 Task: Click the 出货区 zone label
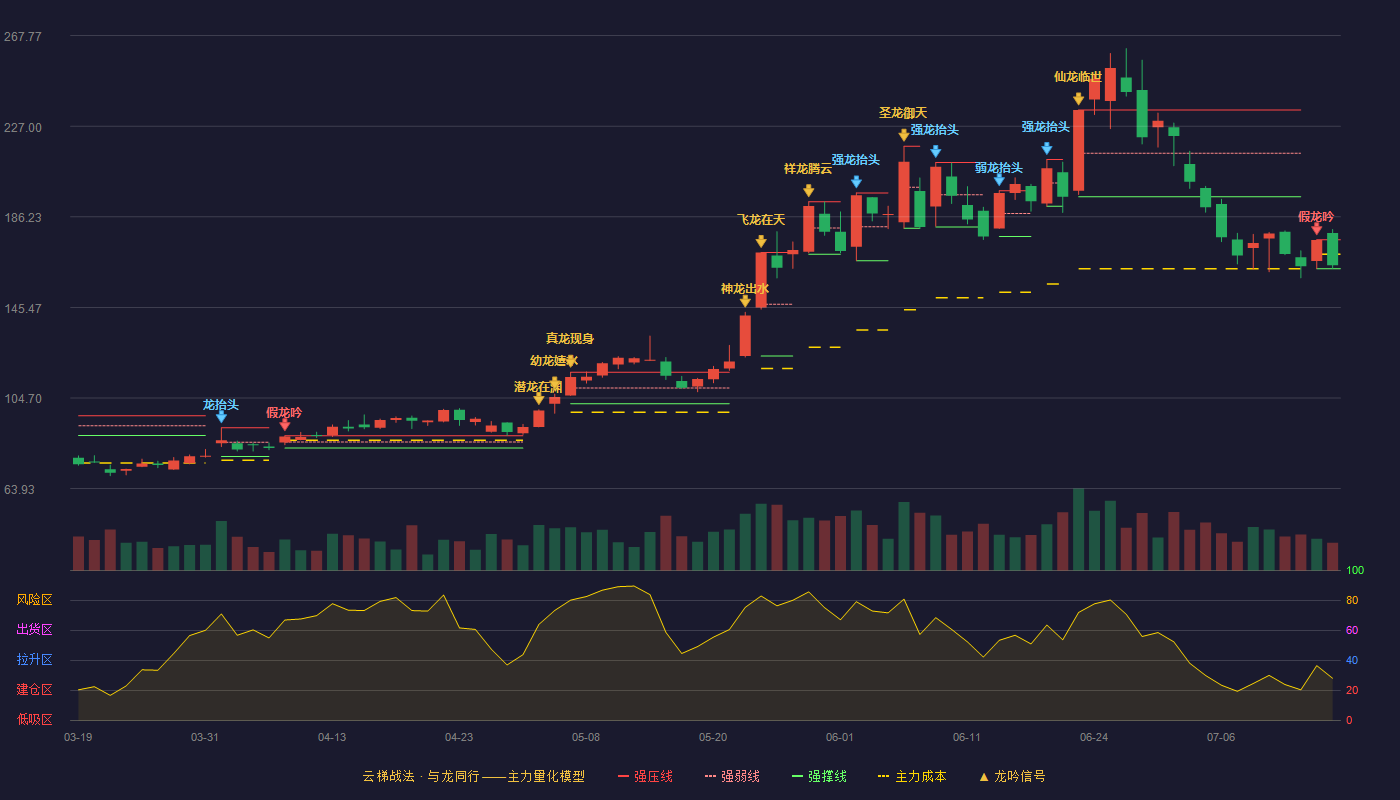[x=34, y=630]
